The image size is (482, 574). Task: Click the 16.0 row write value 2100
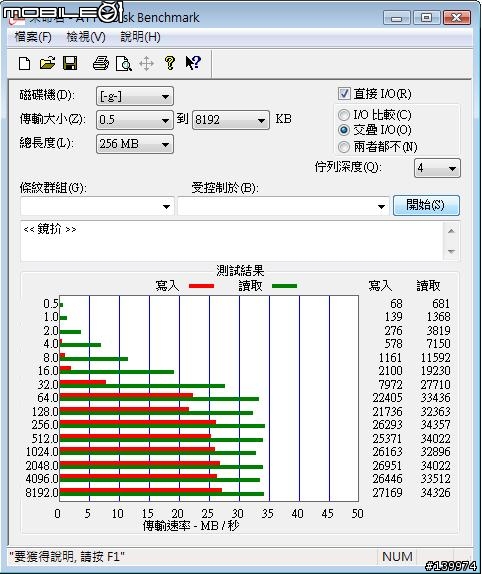(x=390, y=371)
